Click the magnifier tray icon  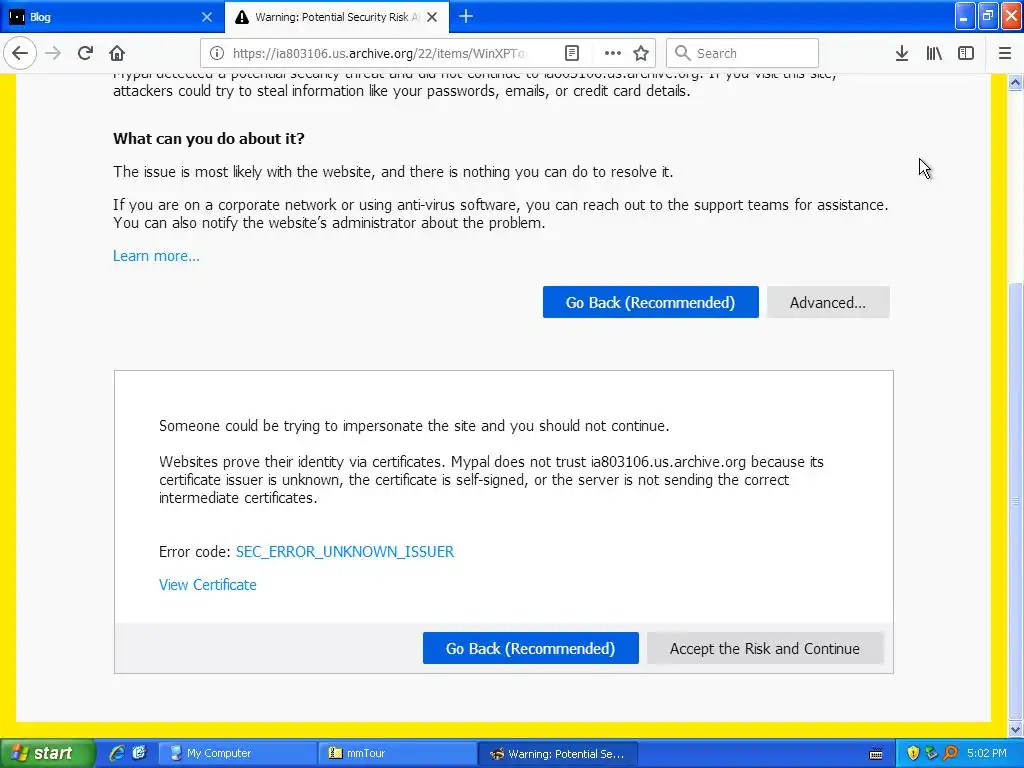950,754
